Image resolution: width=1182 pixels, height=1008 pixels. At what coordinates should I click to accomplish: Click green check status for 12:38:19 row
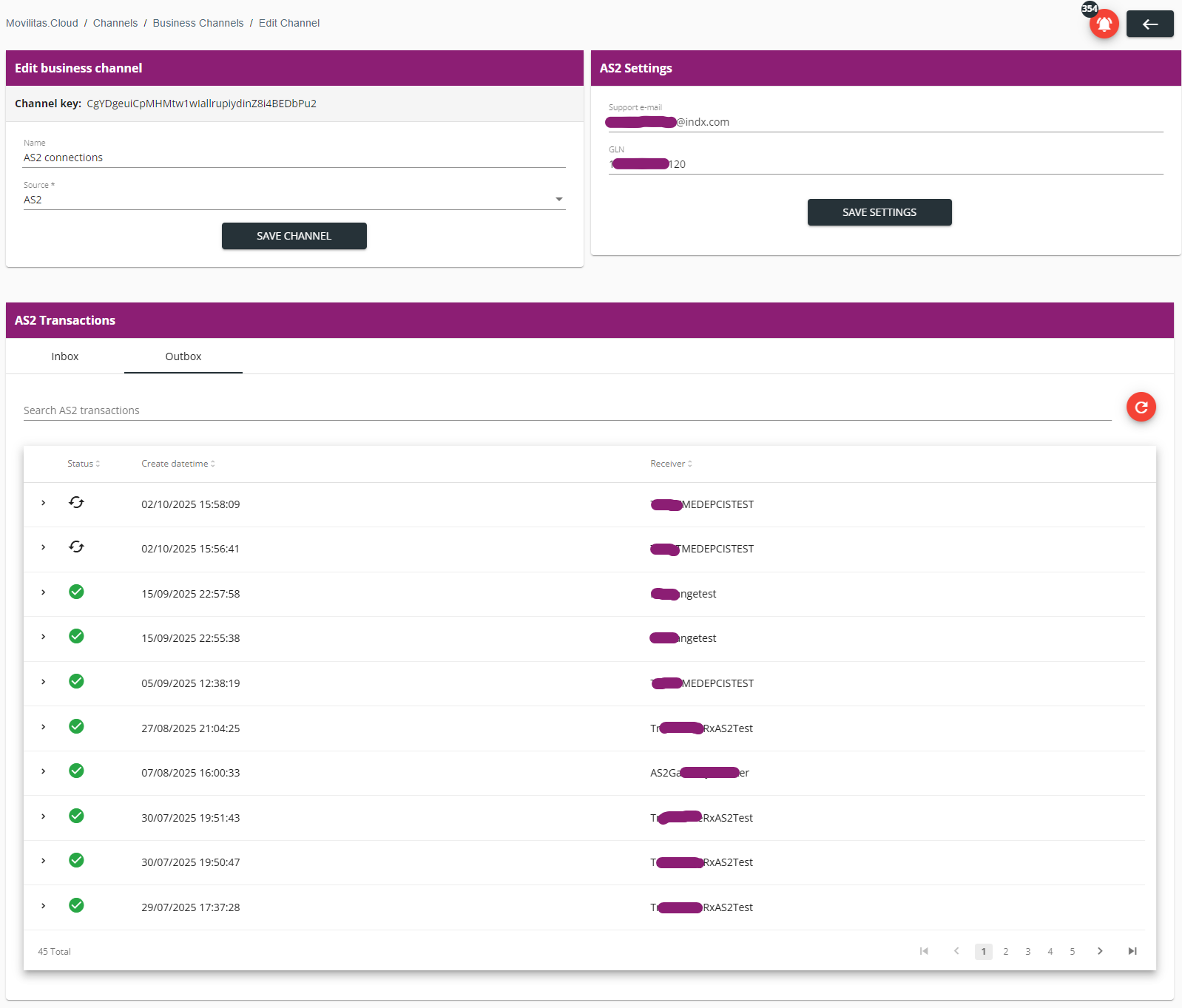coord(76,681)
